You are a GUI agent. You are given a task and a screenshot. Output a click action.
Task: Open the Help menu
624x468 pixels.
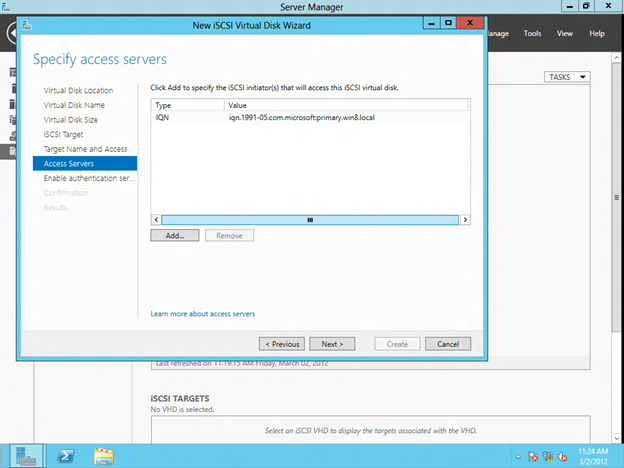pyautogui.click(x=597, y=33)
